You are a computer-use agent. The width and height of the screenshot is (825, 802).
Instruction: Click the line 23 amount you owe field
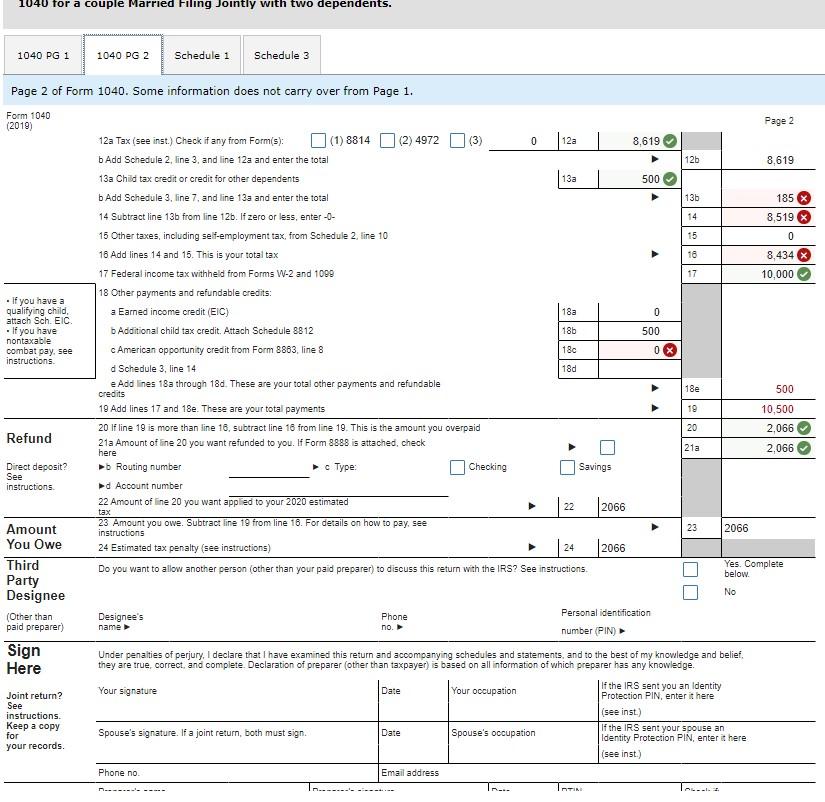coord(769,528)
